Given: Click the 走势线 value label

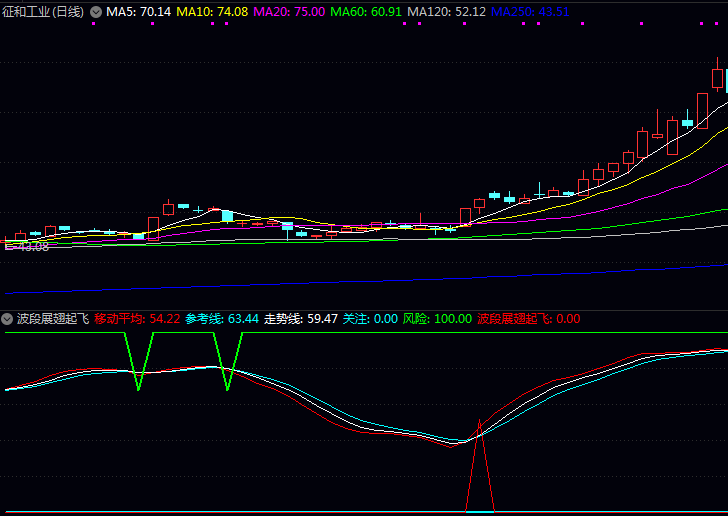Looking at the screenshot, I should 300,319.
